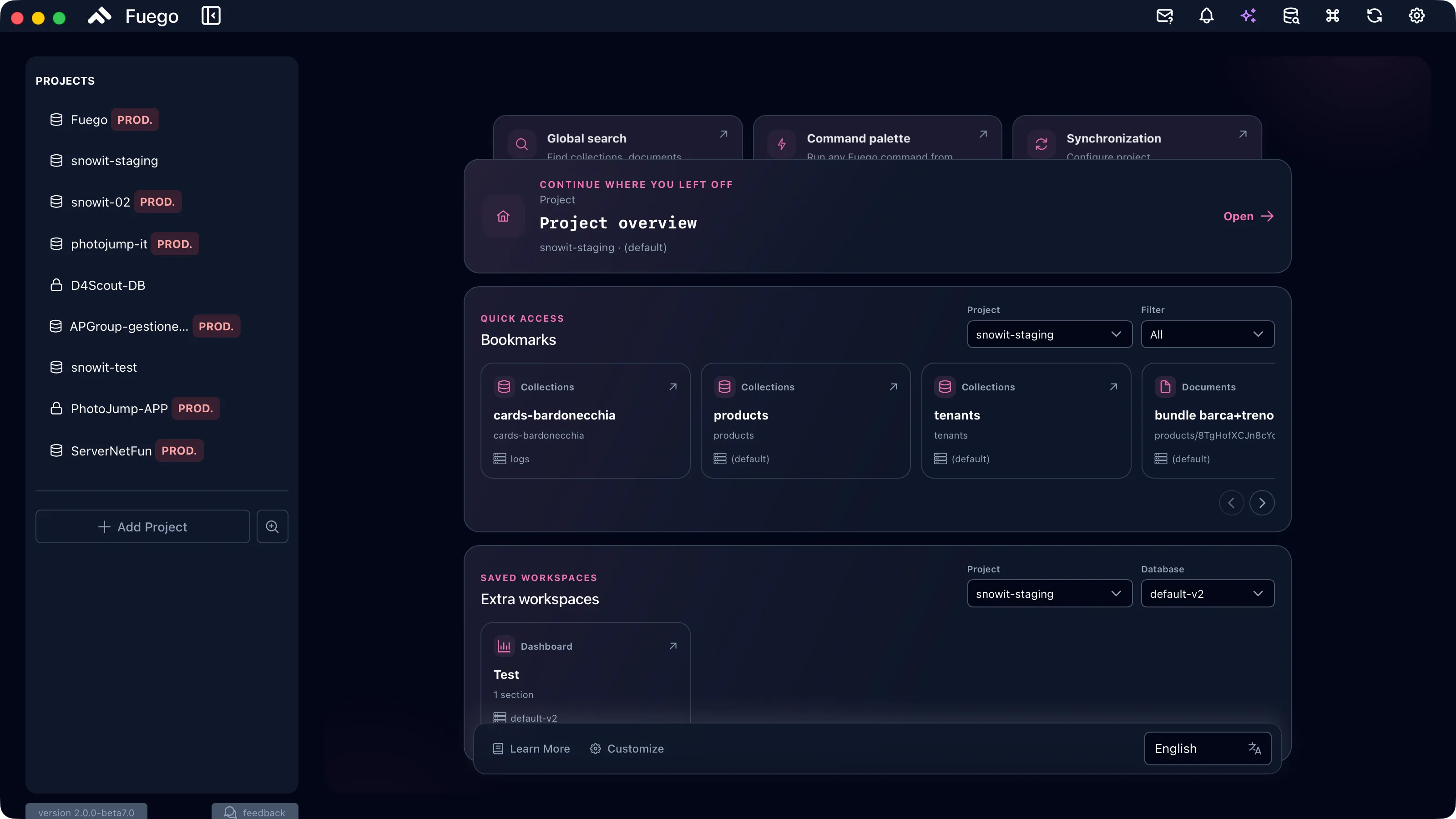Click Add Project button
The height and width of the screenshot is (819, 1456).
[x=142, y=527]
